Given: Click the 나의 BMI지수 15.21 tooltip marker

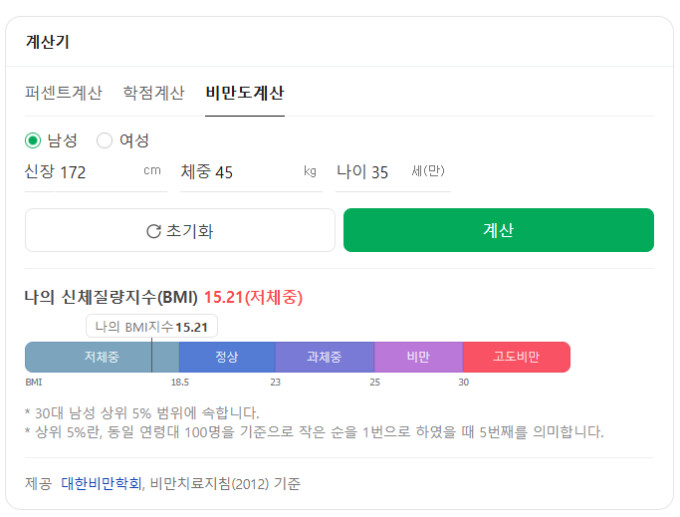Looking at the screenshot, I should click(152, 327).
